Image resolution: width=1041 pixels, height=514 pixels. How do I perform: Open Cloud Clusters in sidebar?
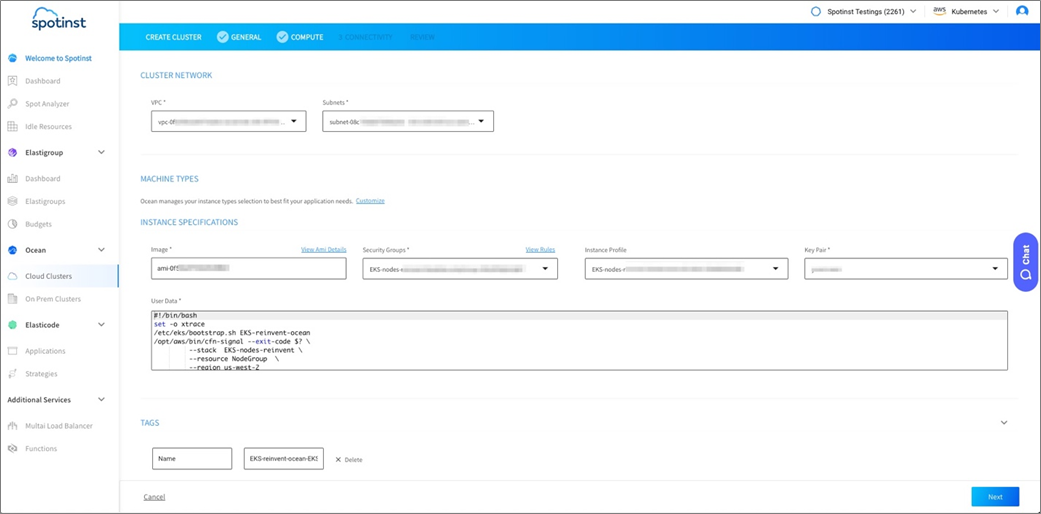(x=48, y=276)
